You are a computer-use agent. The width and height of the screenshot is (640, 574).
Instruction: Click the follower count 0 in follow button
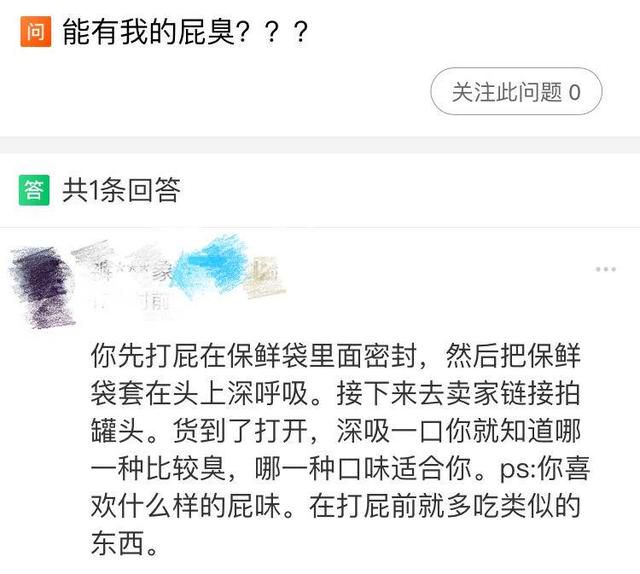tap(575, 92)
